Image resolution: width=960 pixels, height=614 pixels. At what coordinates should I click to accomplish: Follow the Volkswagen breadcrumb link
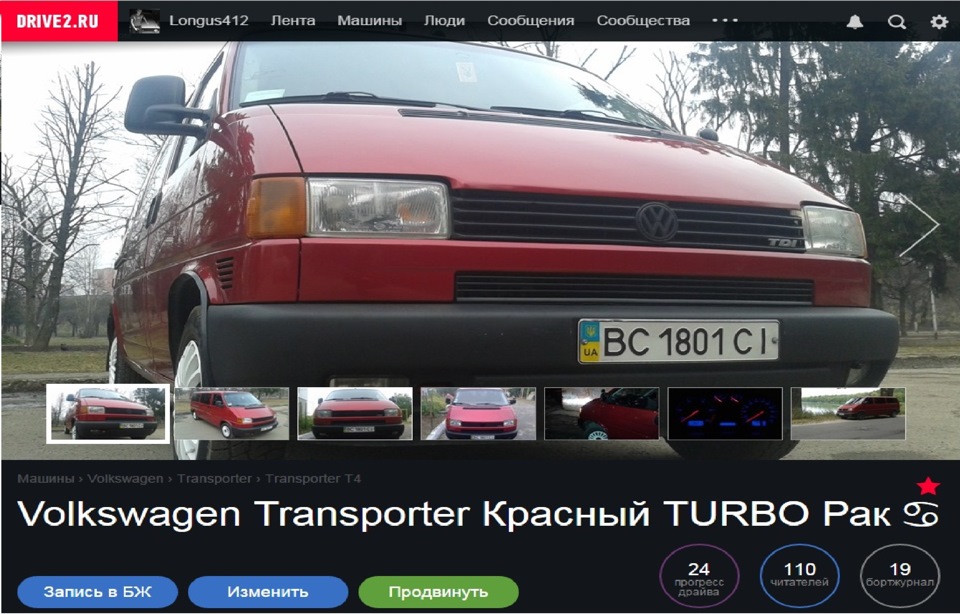(x=125, y=479)
